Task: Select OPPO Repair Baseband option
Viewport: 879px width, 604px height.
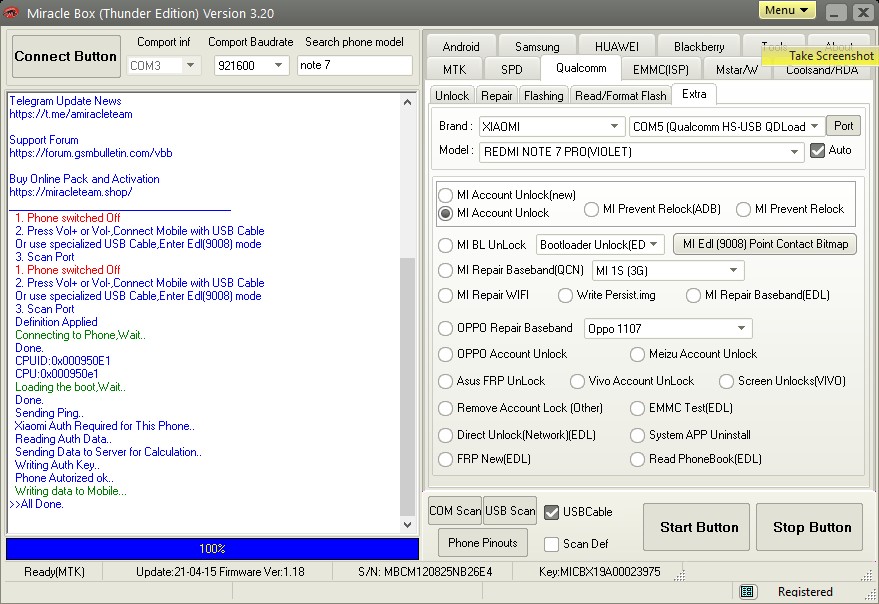Action: tap(445, 328)
